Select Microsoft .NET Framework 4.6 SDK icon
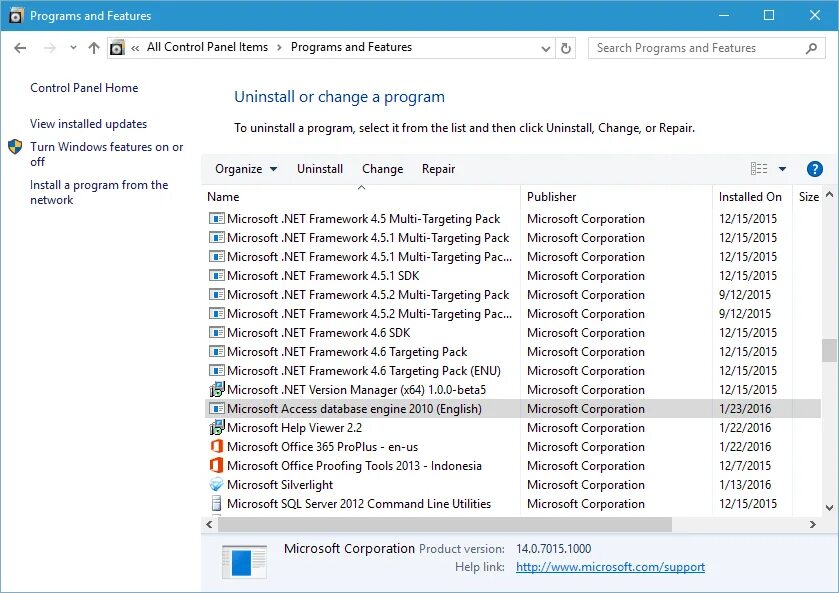The width and height of the screenshot is (839, 593). (216, 333)
